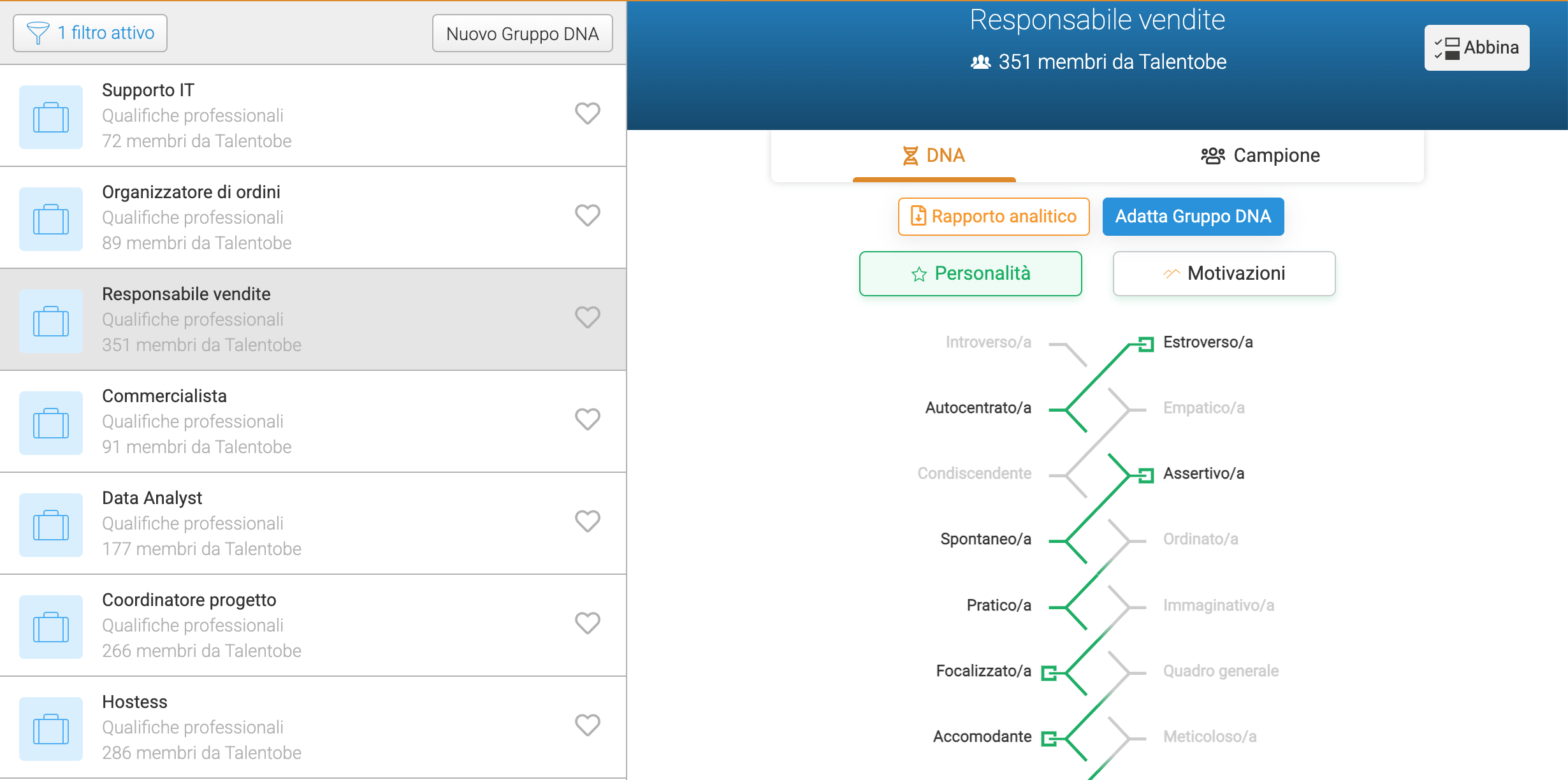Download the Rapporto analitico
Viewport: 1568px width, 780px height.
pos(994,217)
